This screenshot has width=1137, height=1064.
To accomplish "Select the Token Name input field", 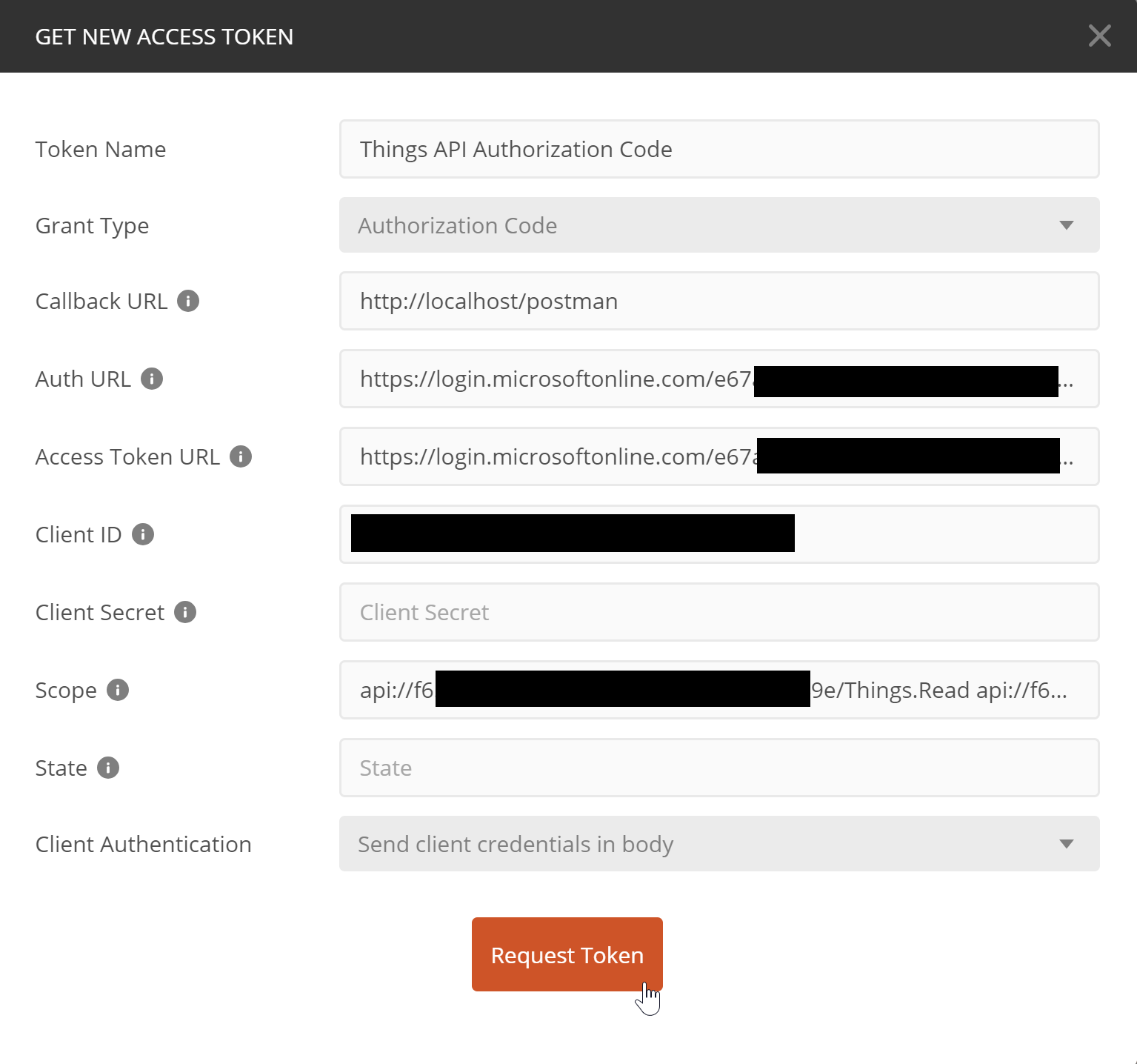I will (x=718, y=149).
